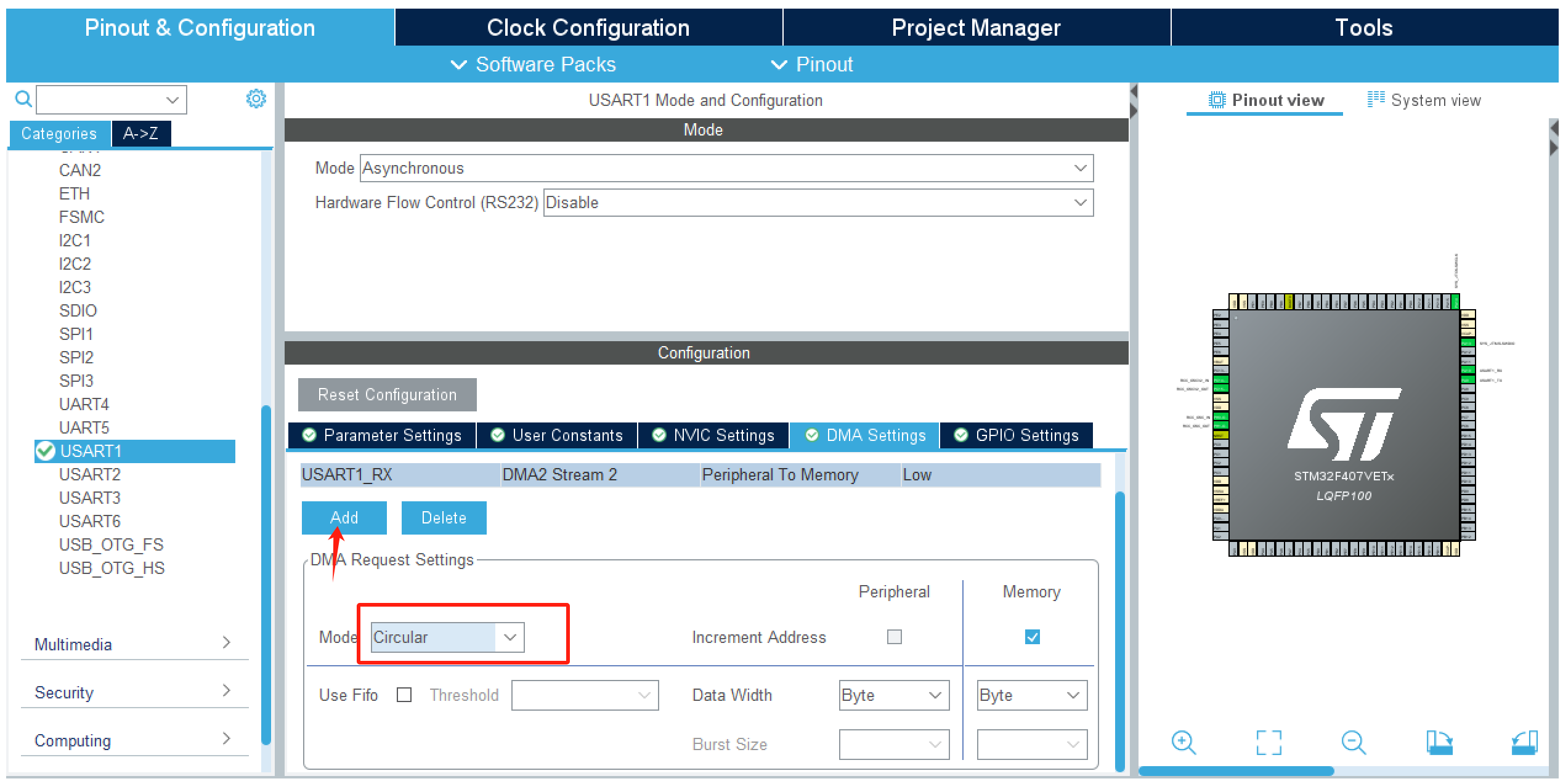The width and height of the screenshot is (1563, 784).
Task: Select USART2 in the peripheral list
Action: coord(90,474)
